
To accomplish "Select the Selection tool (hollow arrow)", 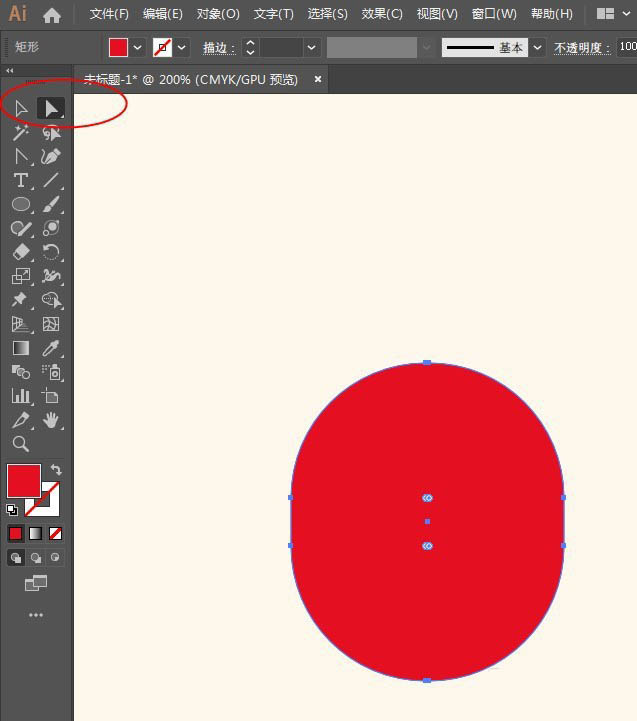I will (21, 109).
